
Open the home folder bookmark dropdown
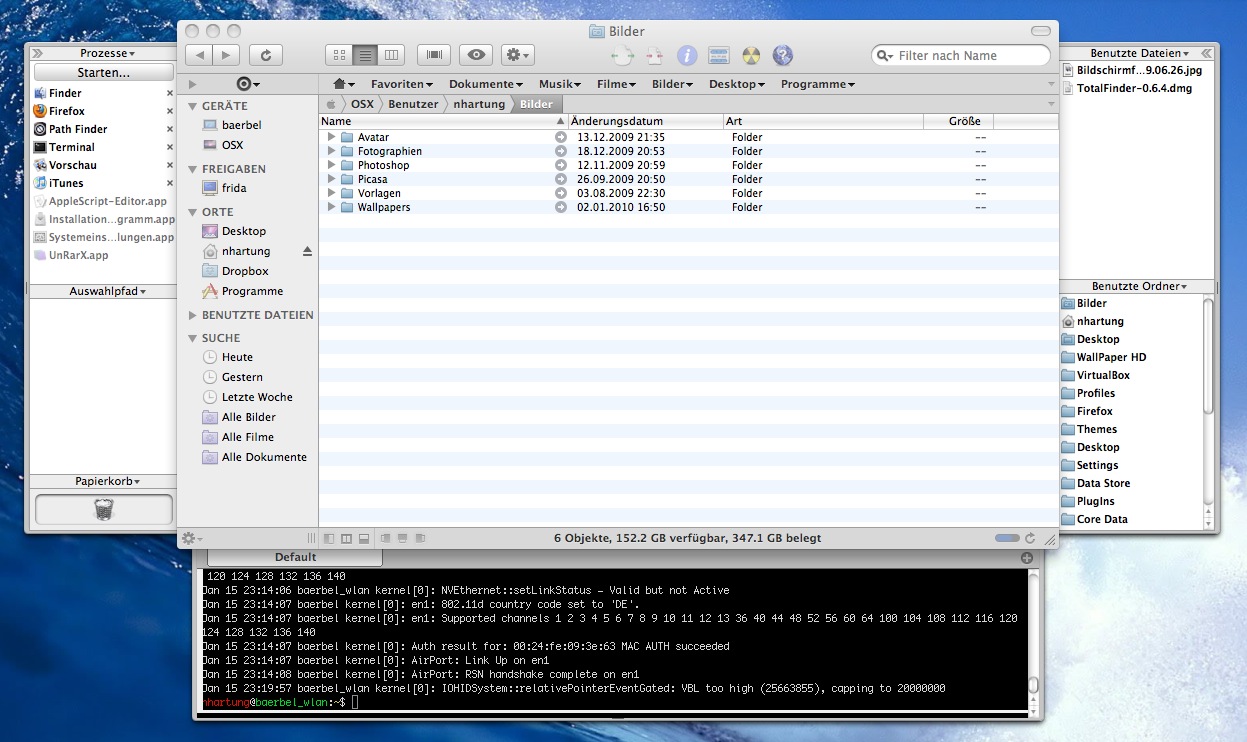coord(343,84)
